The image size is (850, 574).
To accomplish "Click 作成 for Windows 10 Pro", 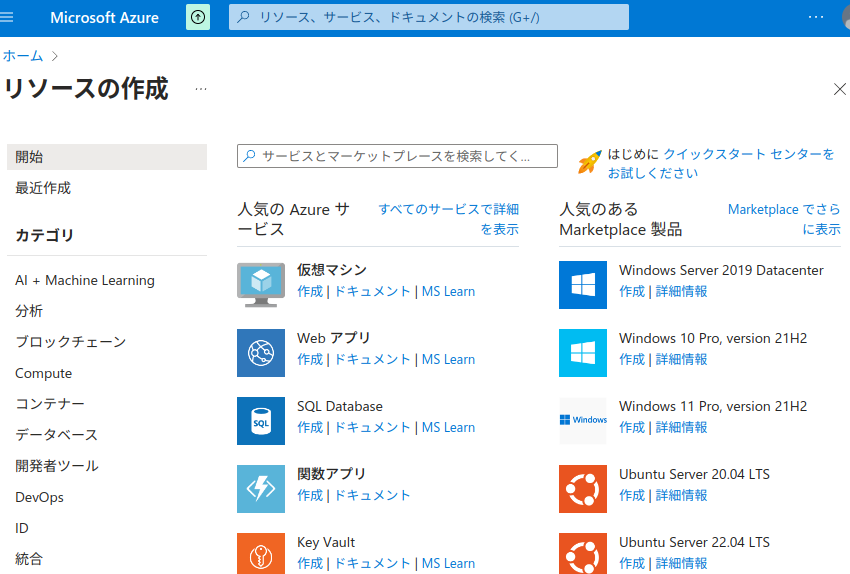I will (x=632, y=359).
